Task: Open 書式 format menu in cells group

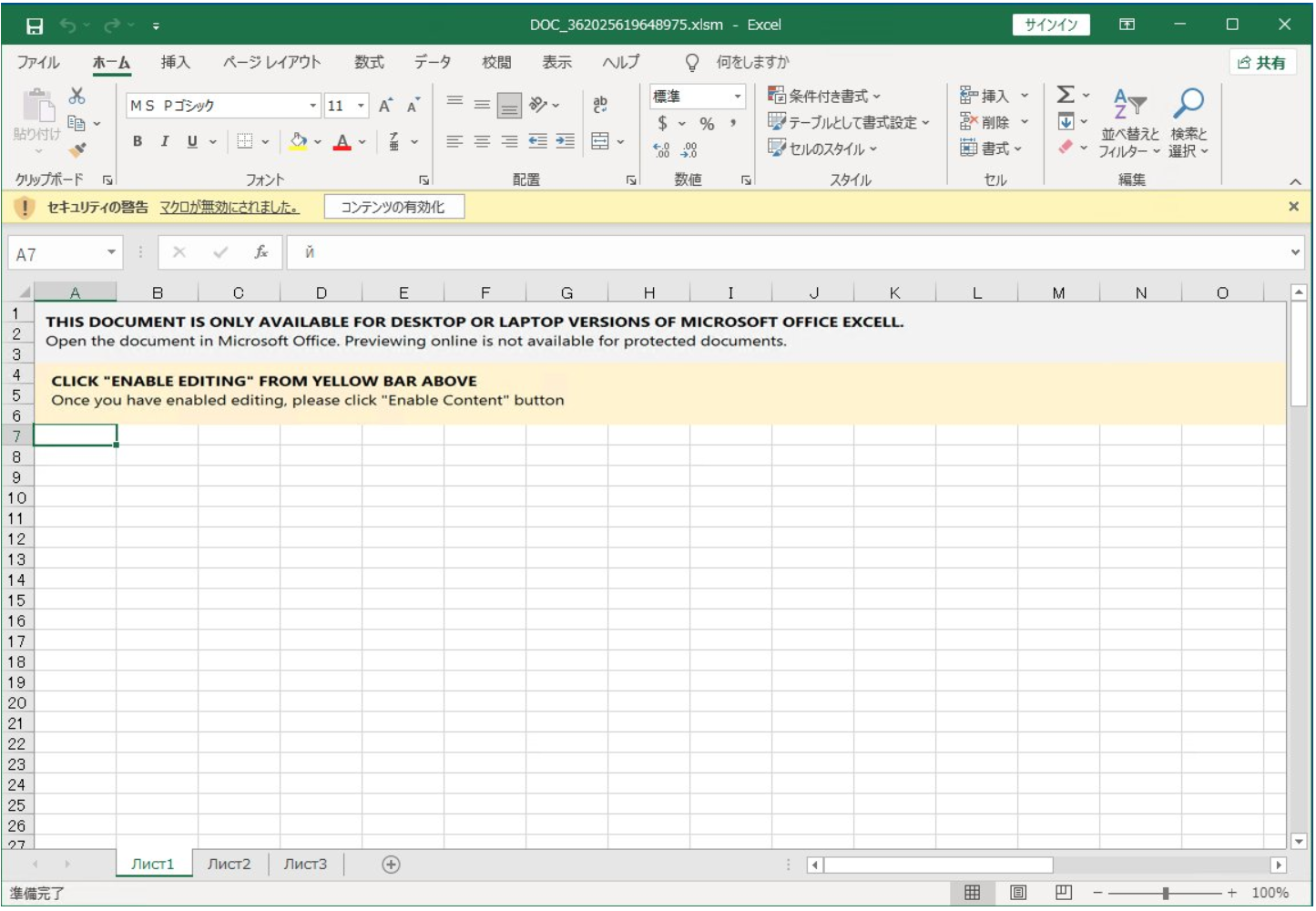Action: pyautogui.click(x=991, y=148)
